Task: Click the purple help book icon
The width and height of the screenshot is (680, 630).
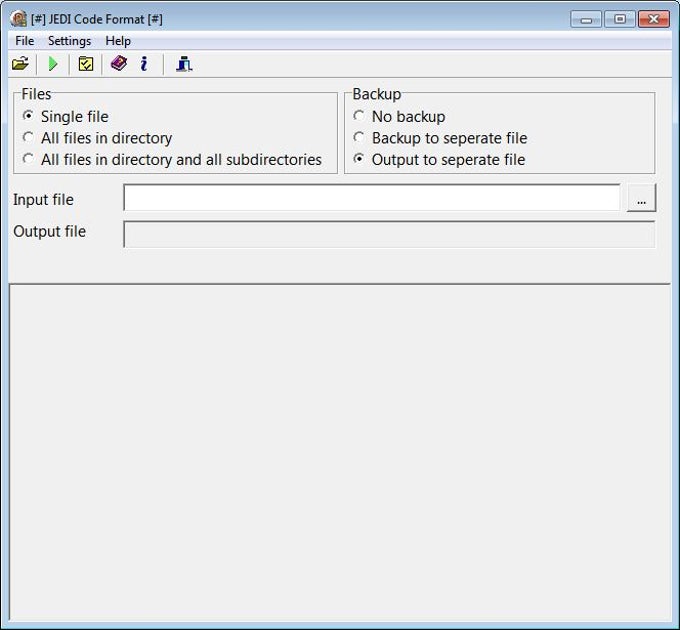Action: (119, 64)
